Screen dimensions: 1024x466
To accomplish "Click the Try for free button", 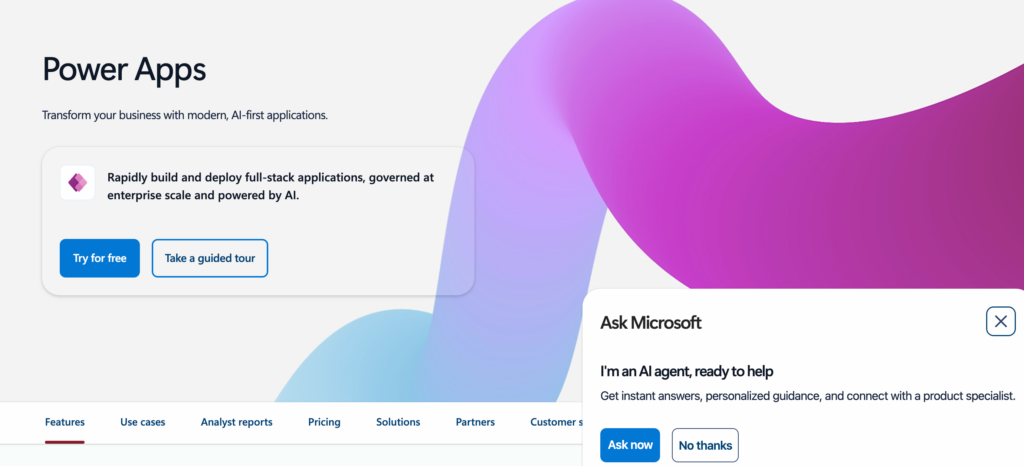I will [99, 258].
